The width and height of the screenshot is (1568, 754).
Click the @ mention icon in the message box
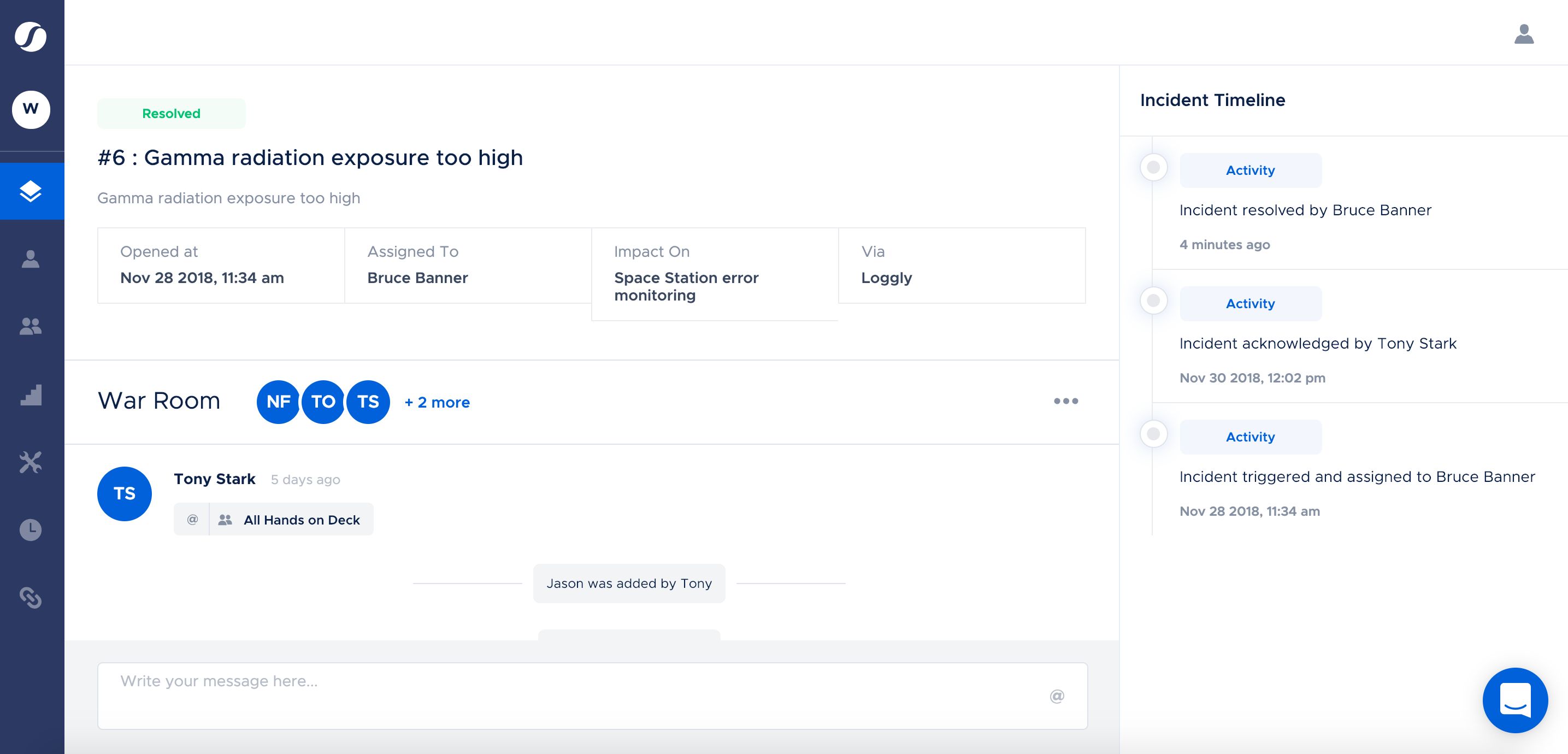click(1057, 696)
